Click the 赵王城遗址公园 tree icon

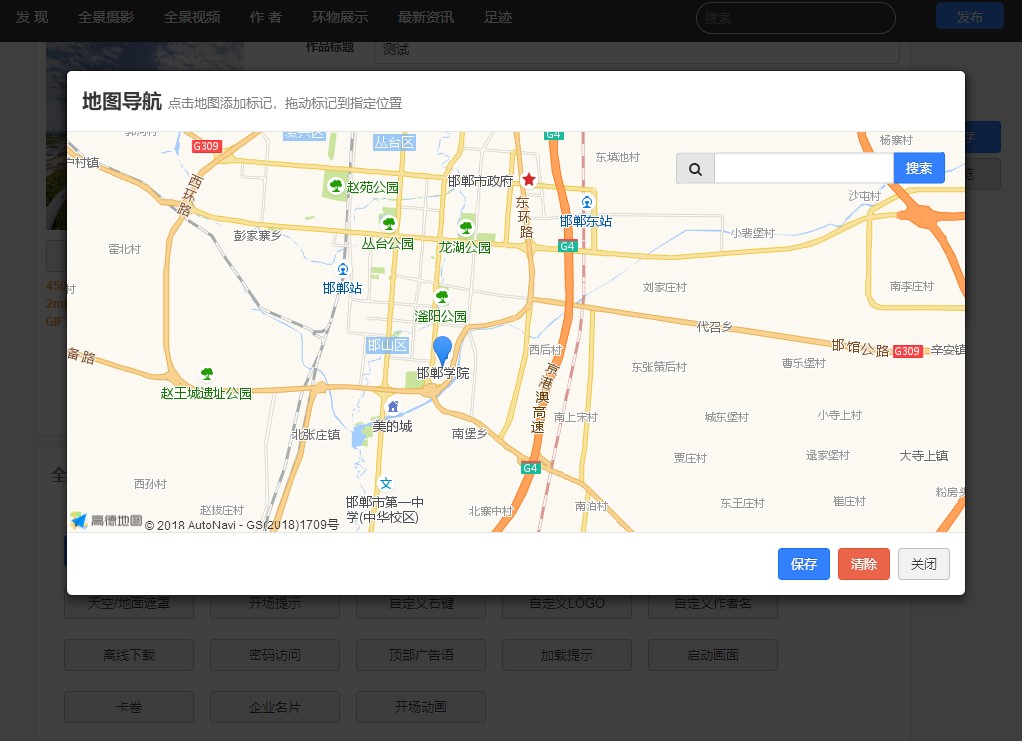[207, 374]
